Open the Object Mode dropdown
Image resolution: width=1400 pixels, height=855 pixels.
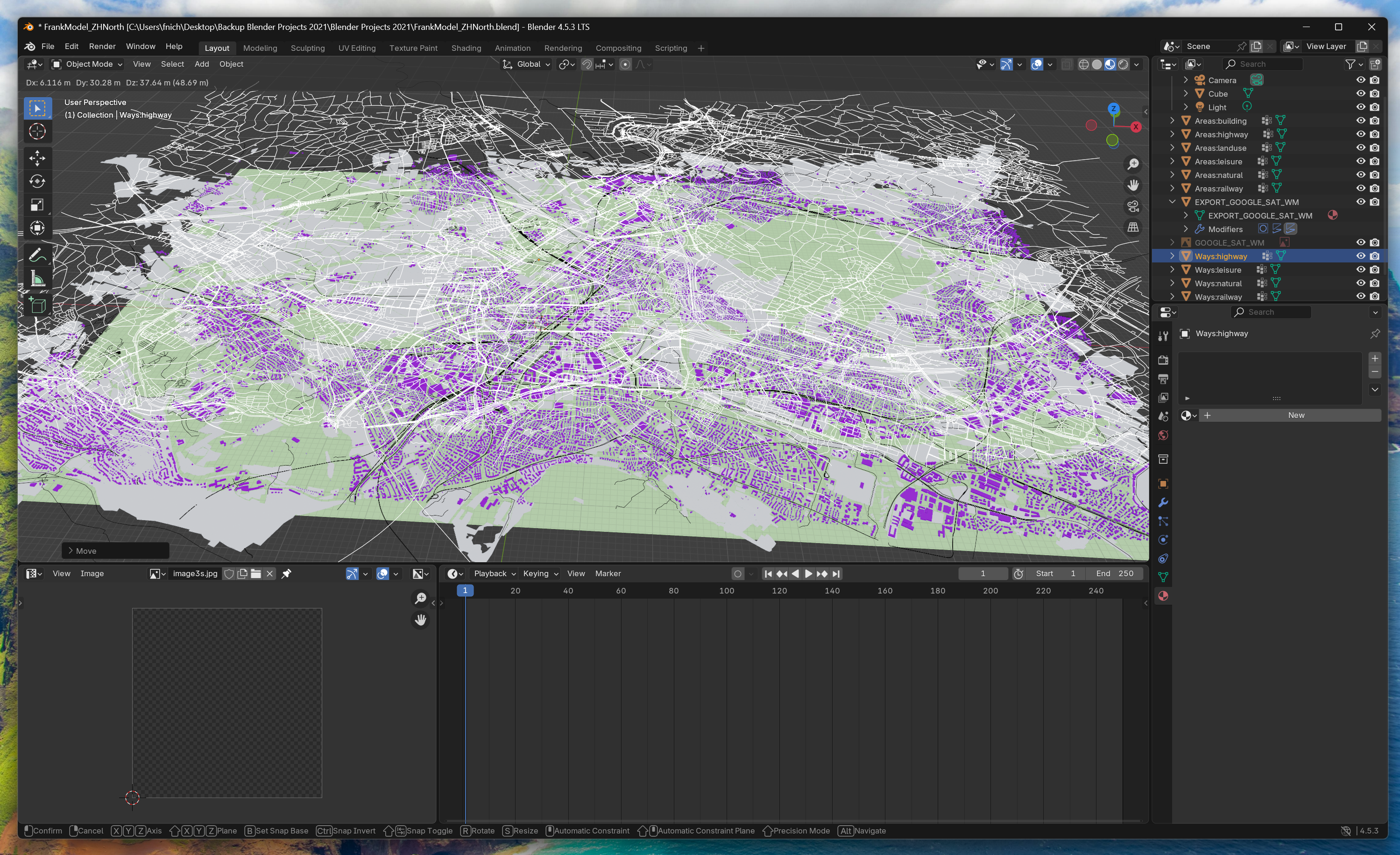(x=87, y=64)
